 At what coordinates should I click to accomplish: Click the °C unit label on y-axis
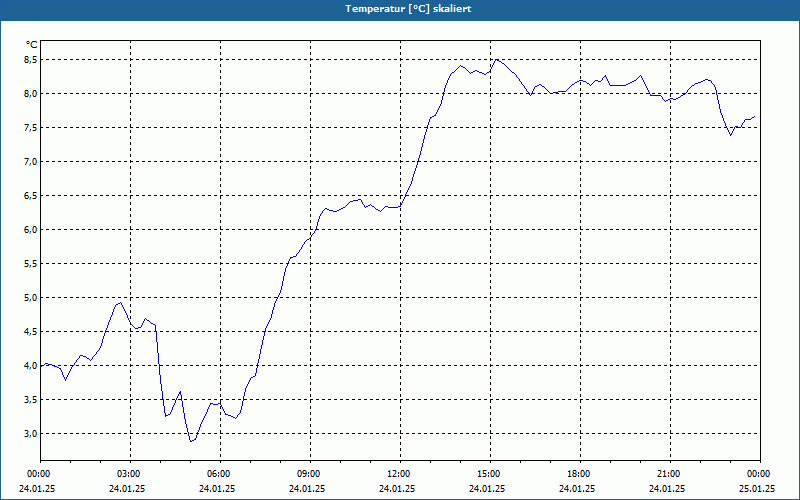point(32,45)
